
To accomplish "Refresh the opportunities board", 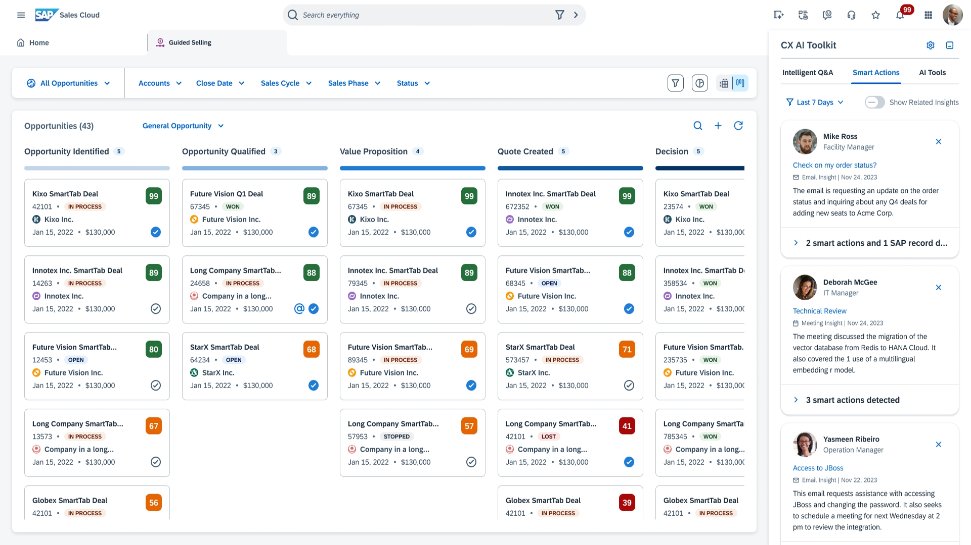I will click(738, 126).
